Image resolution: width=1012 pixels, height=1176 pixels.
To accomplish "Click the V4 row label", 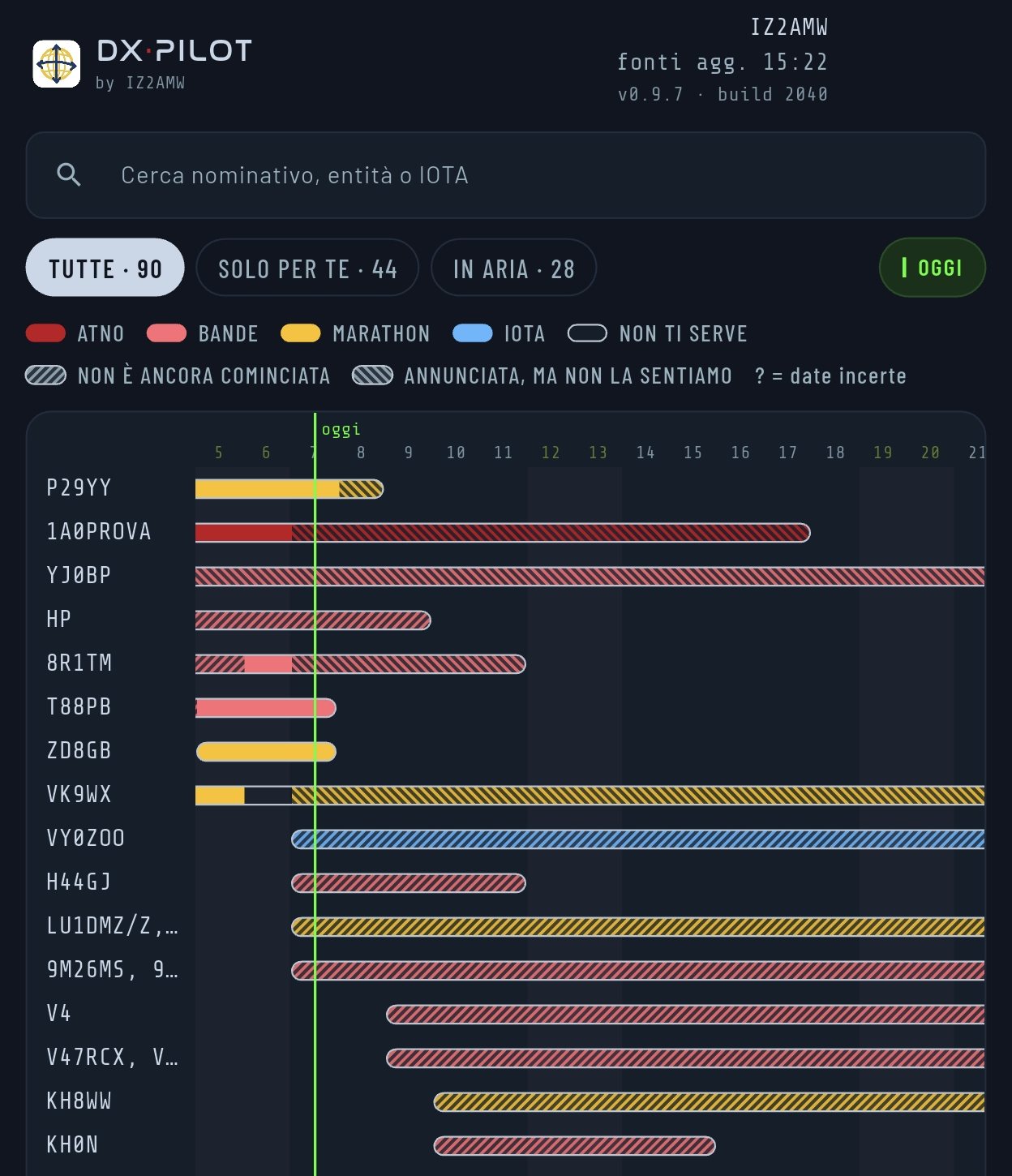I will 59,1014.
